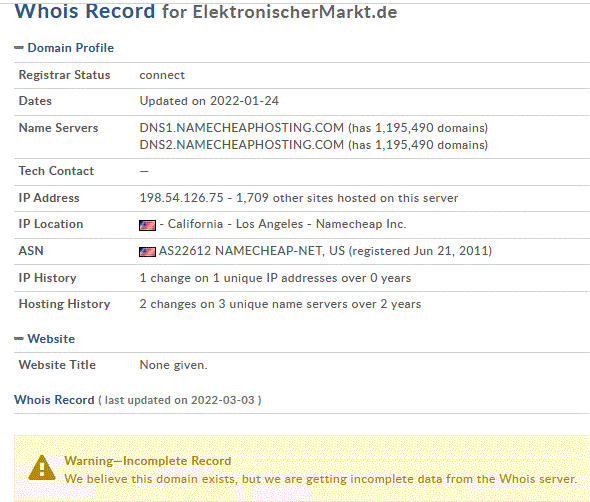Click AS22612 NAMECHEAP-NET ASN entry

(x=241, y=251)
